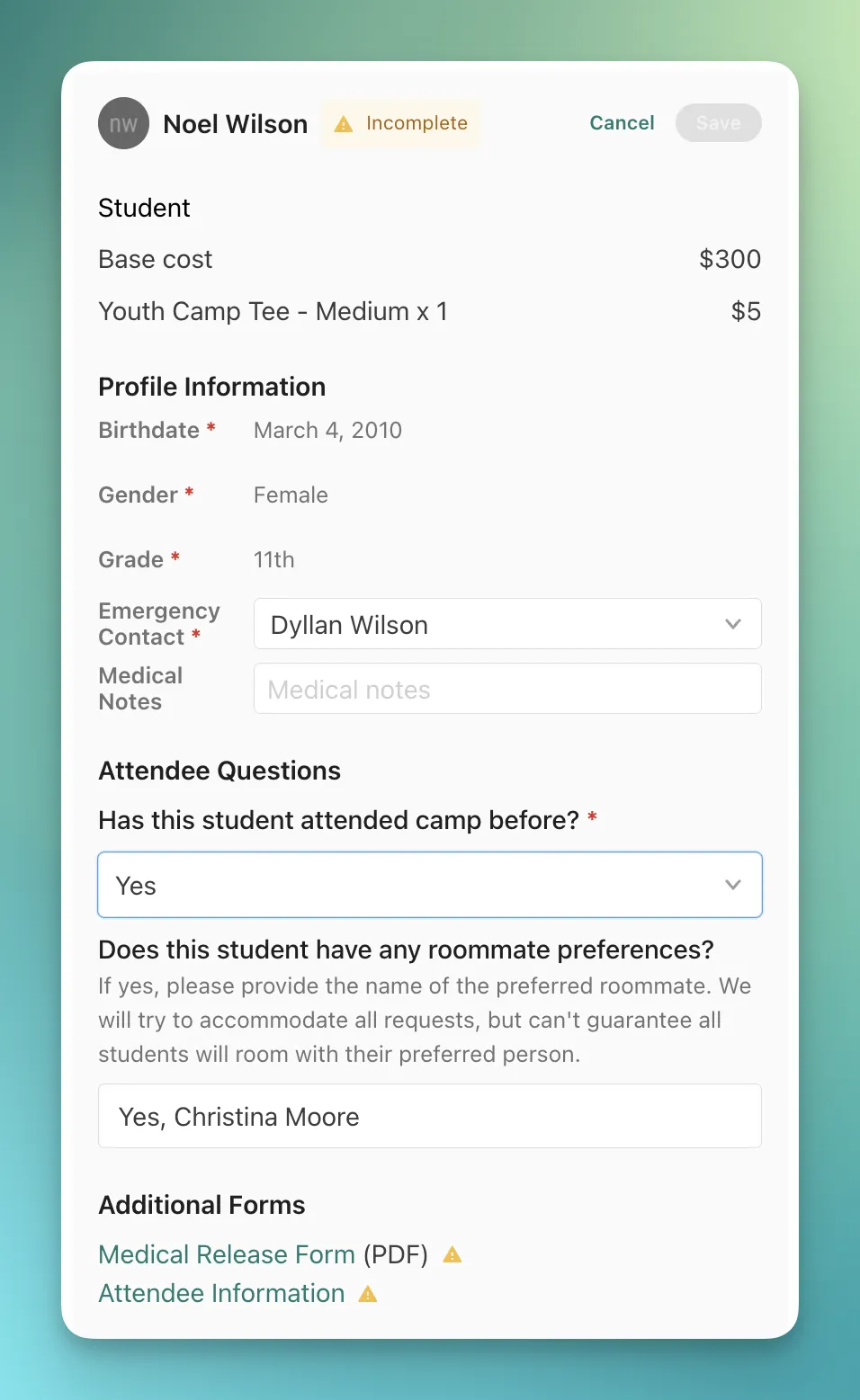Open the Medical Release Form link
Screen dimensions: 860x1400
tap(227, 1254)
